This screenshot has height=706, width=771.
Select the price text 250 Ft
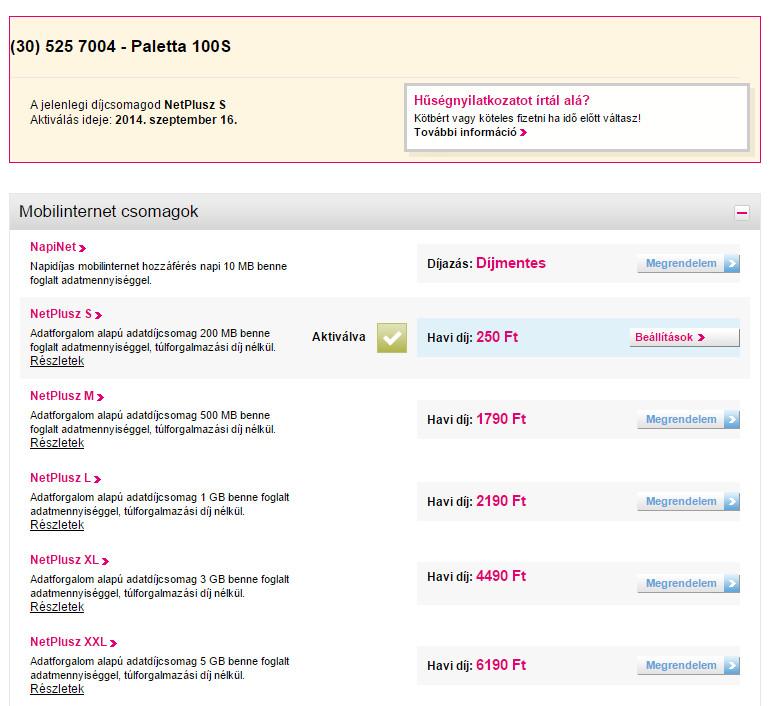click(x=497, y=337)
